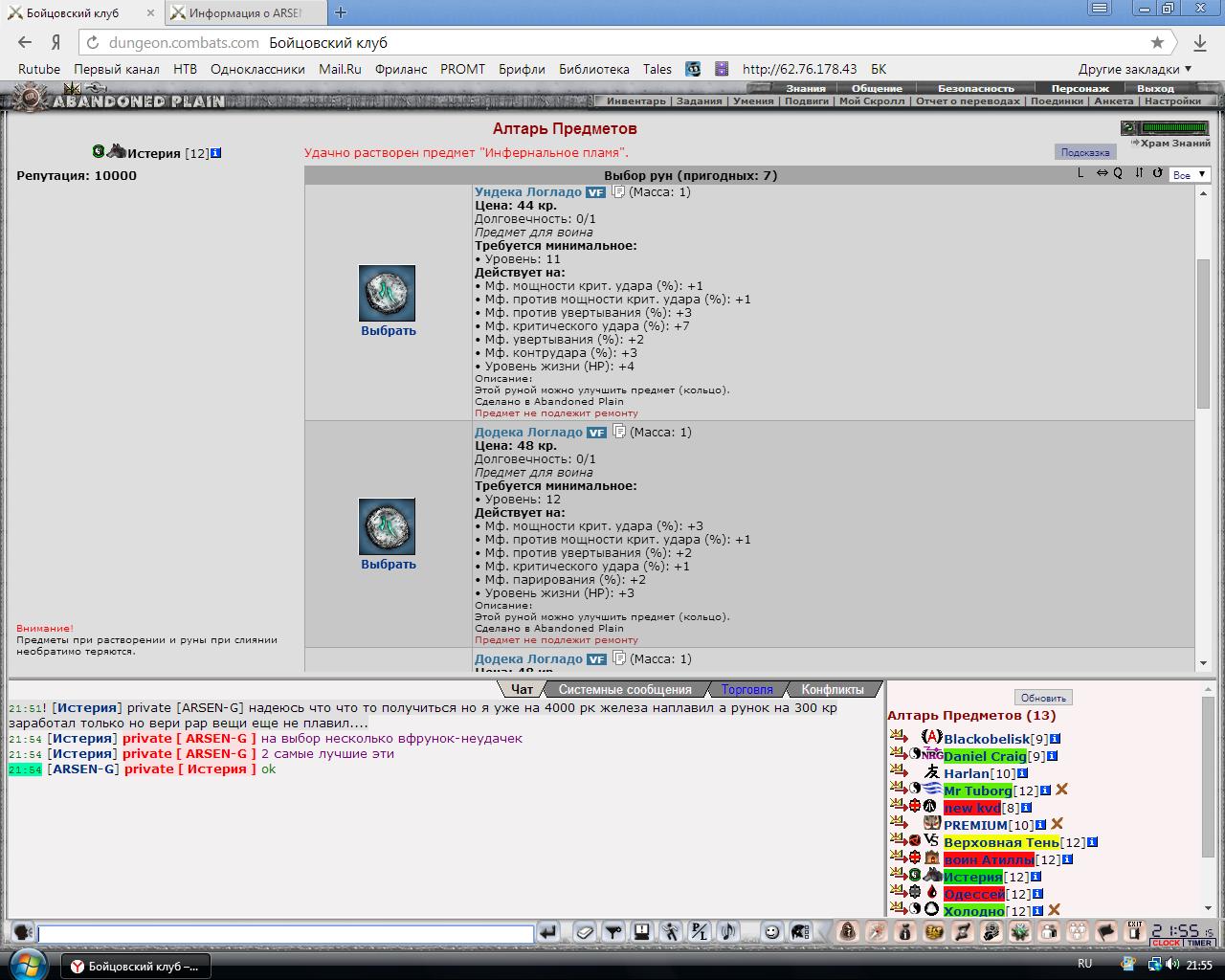Open info icon for Harlan

click(1022, 773)
